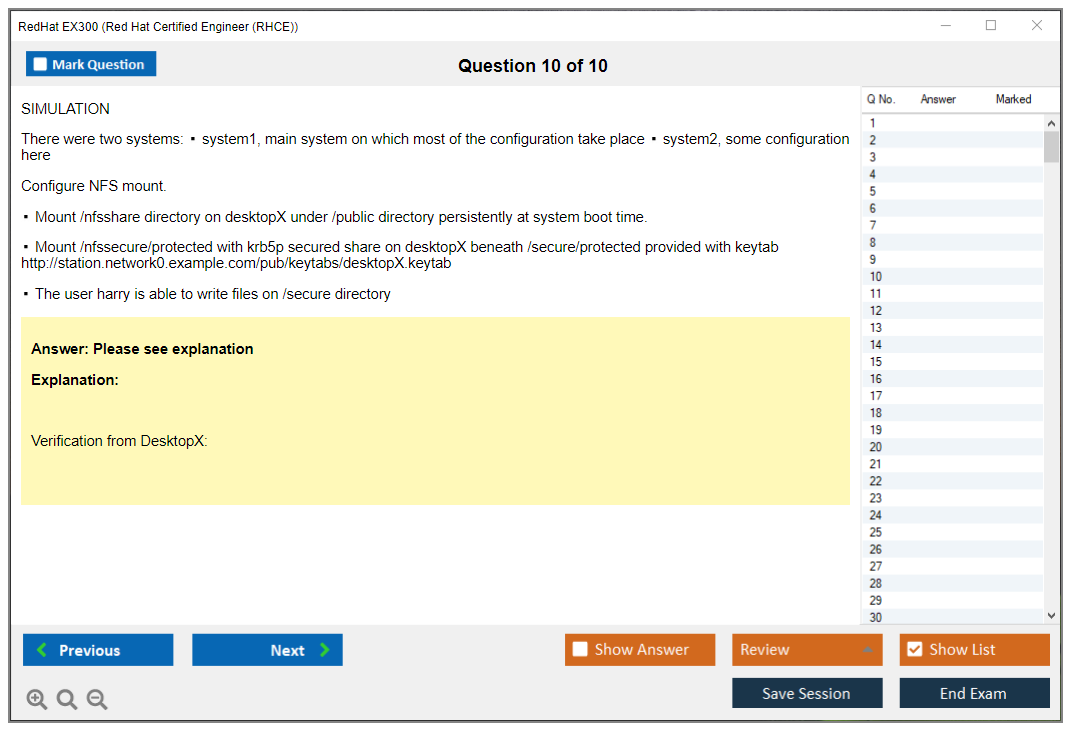Screen dimensions: 1075x735
Task: Click the zoom in magnifier icon
Action: coord(37,700)
